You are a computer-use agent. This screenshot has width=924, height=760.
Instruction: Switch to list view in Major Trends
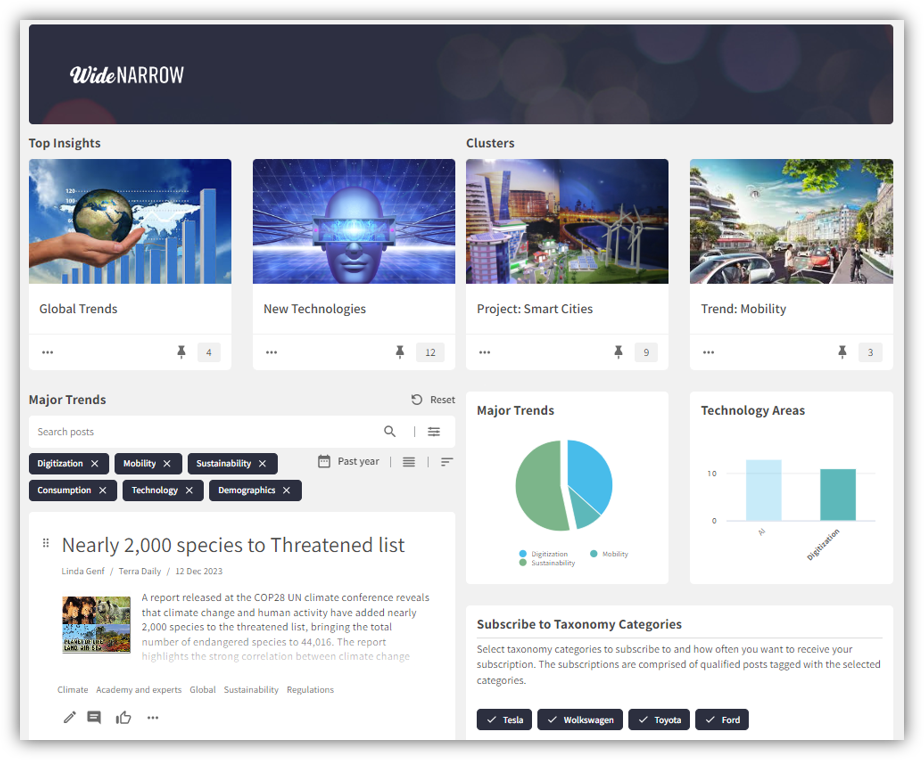408,462
